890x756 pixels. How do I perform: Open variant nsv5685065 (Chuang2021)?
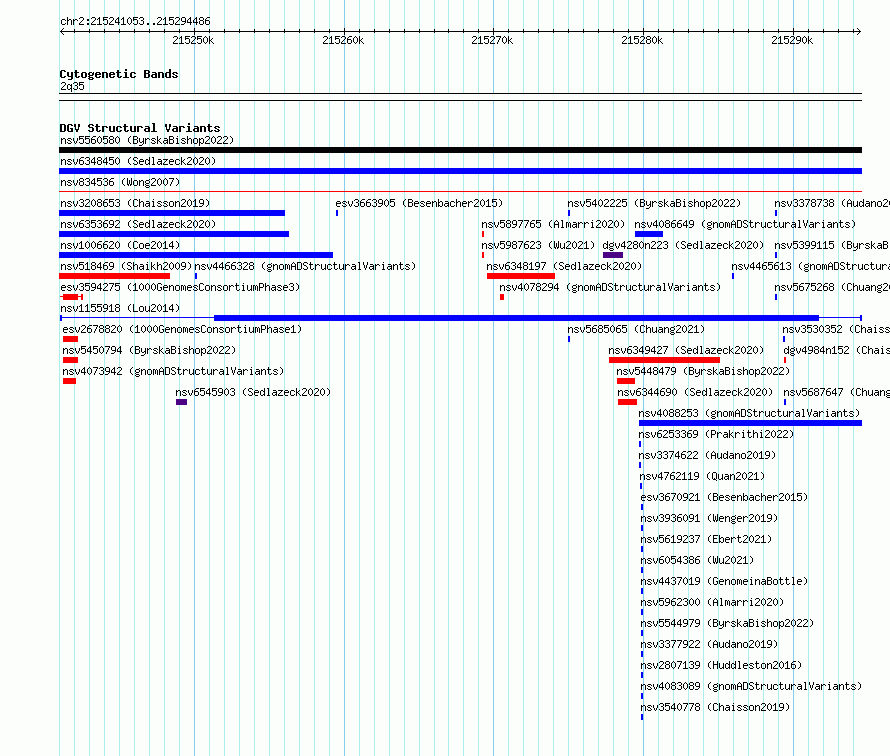pyautogui.click(x=636, y=329)
